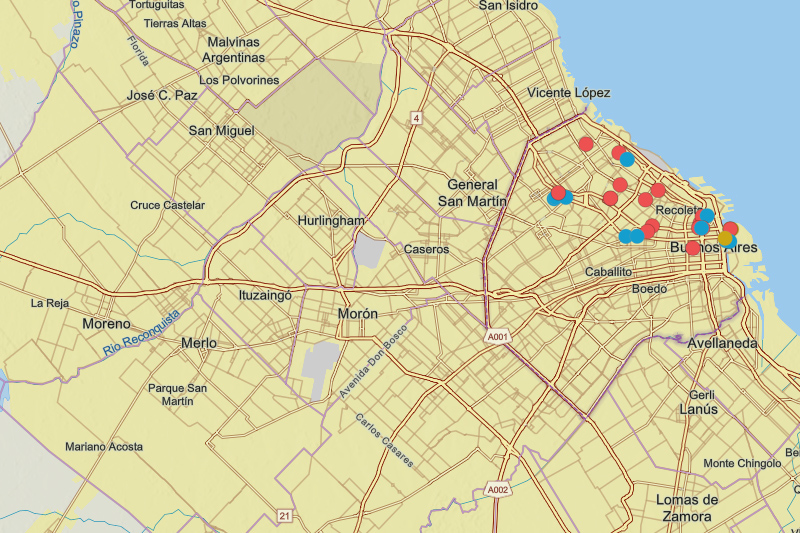Click the yellow marker near Buenos Aires
Viewport: 800px width, 533px height.
coord(726,238)
